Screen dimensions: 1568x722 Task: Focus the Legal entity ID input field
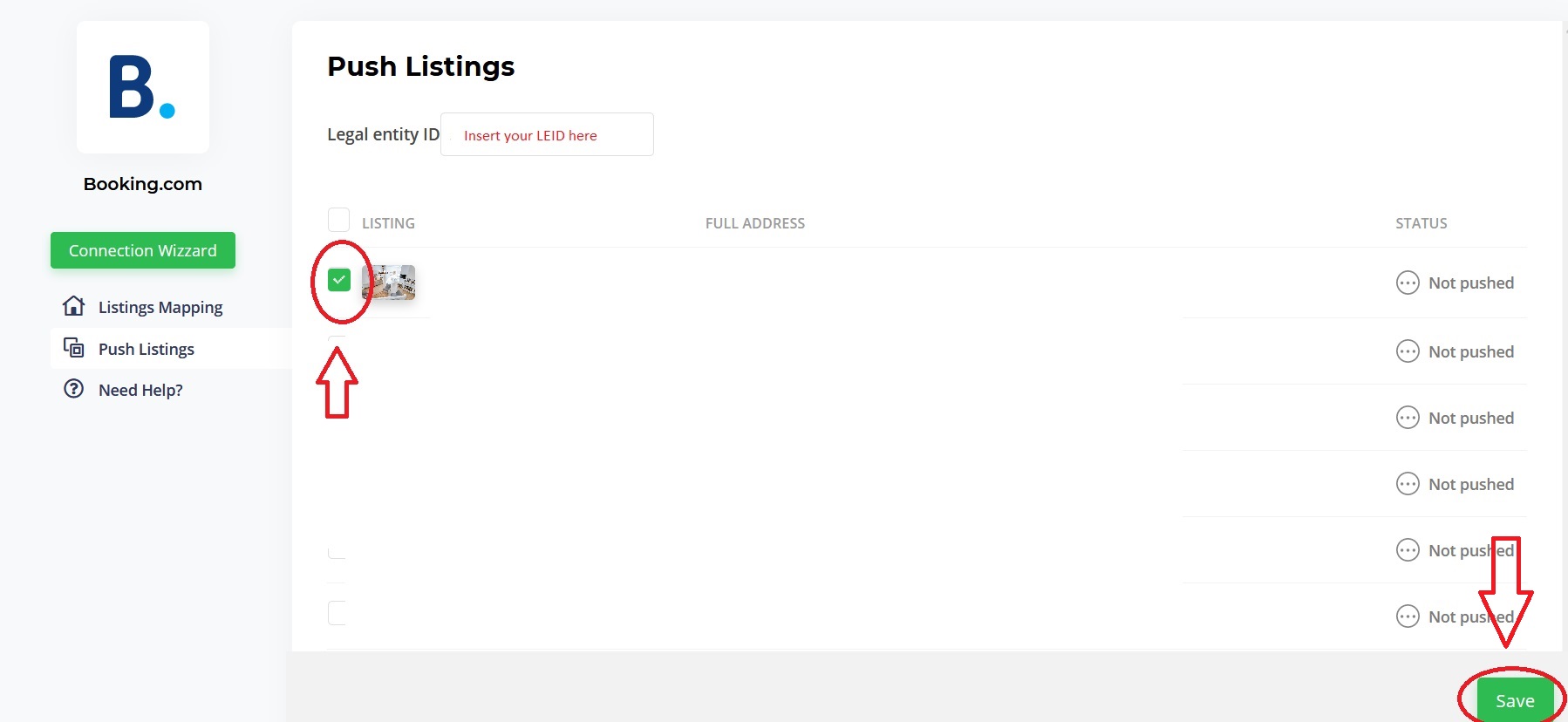(x=547, y=135)
